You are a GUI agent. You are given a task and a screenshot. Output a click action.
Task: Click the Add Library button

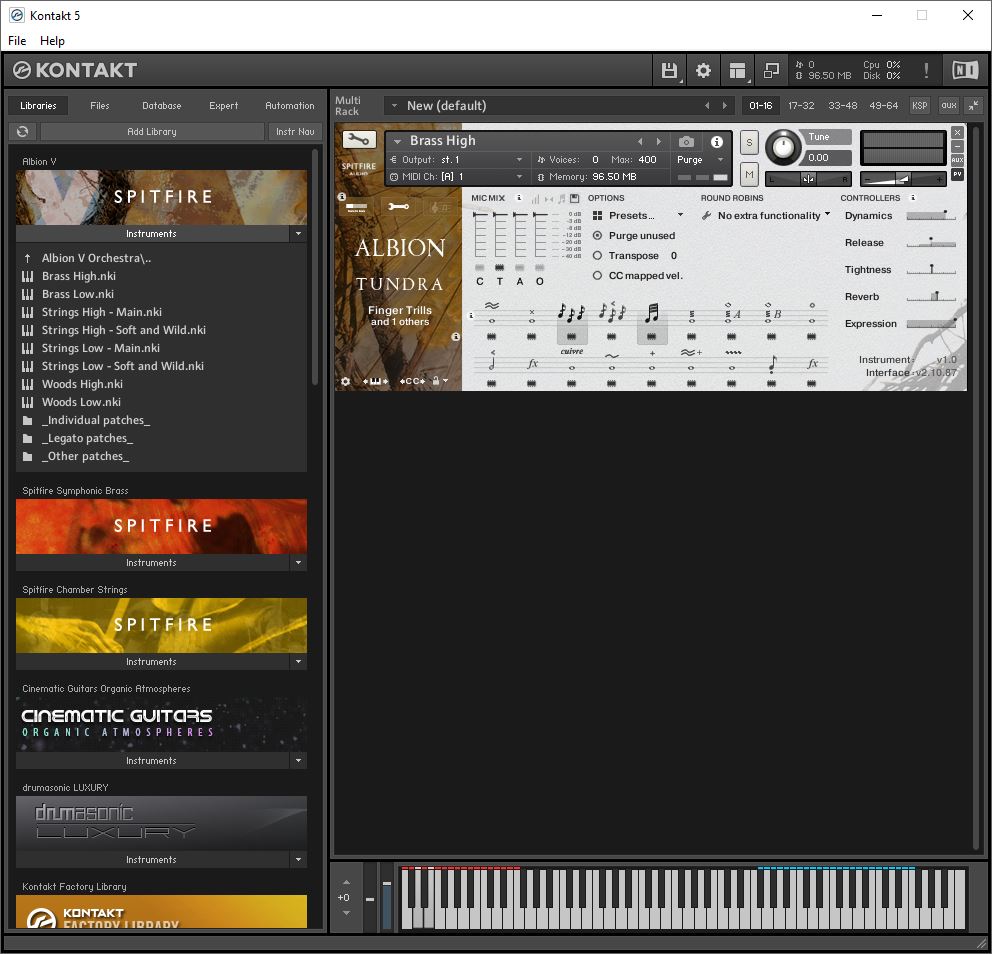[152, 132]
